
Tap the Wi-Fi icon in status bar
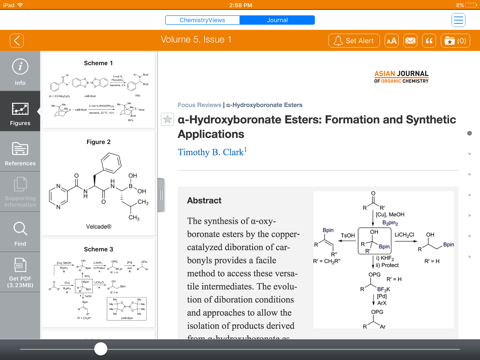coord(20,5)
